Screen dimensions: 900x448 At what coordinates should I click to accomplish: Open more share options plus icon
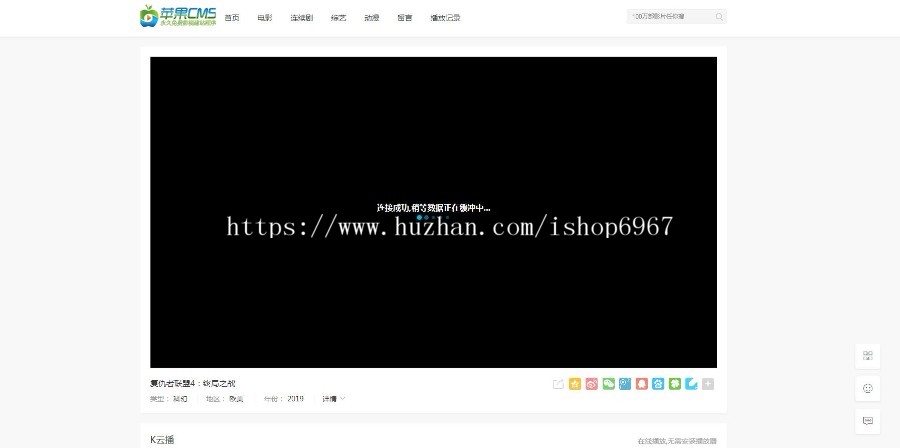(x=708, y=384)
